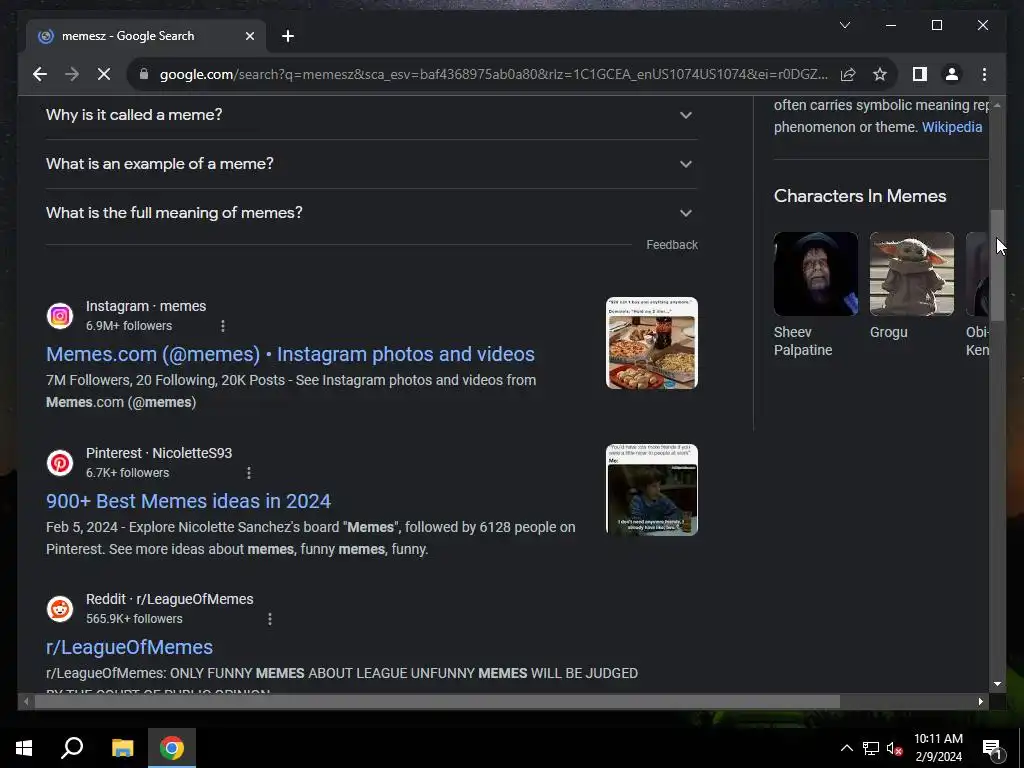Click the scroll down arrow of page
The height and width of the screenshot is (768, 1024).
[997, 684]
